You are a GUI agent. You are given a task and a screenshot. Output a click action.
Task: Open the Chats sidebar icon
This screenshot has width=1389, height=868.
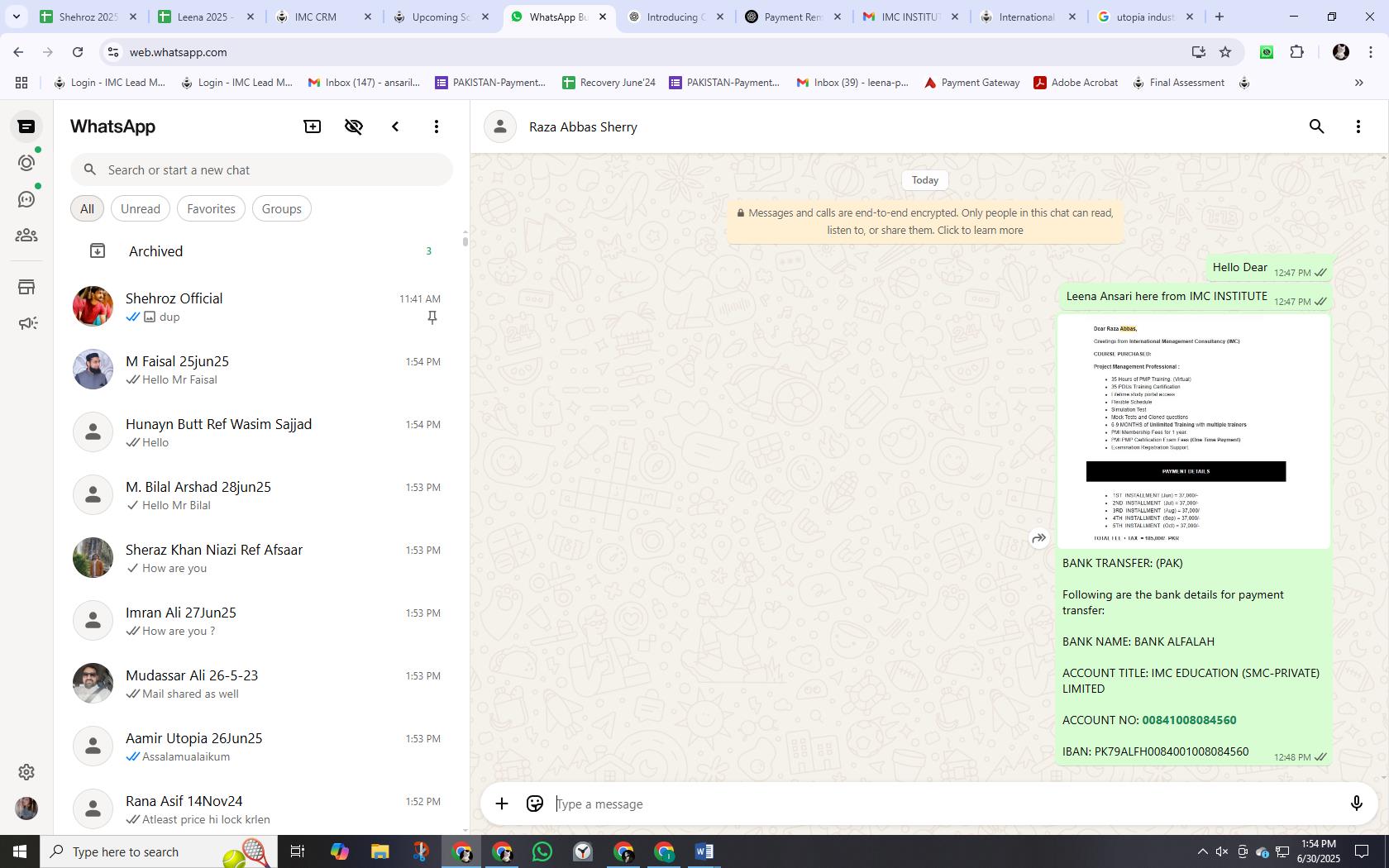[26, 126]
